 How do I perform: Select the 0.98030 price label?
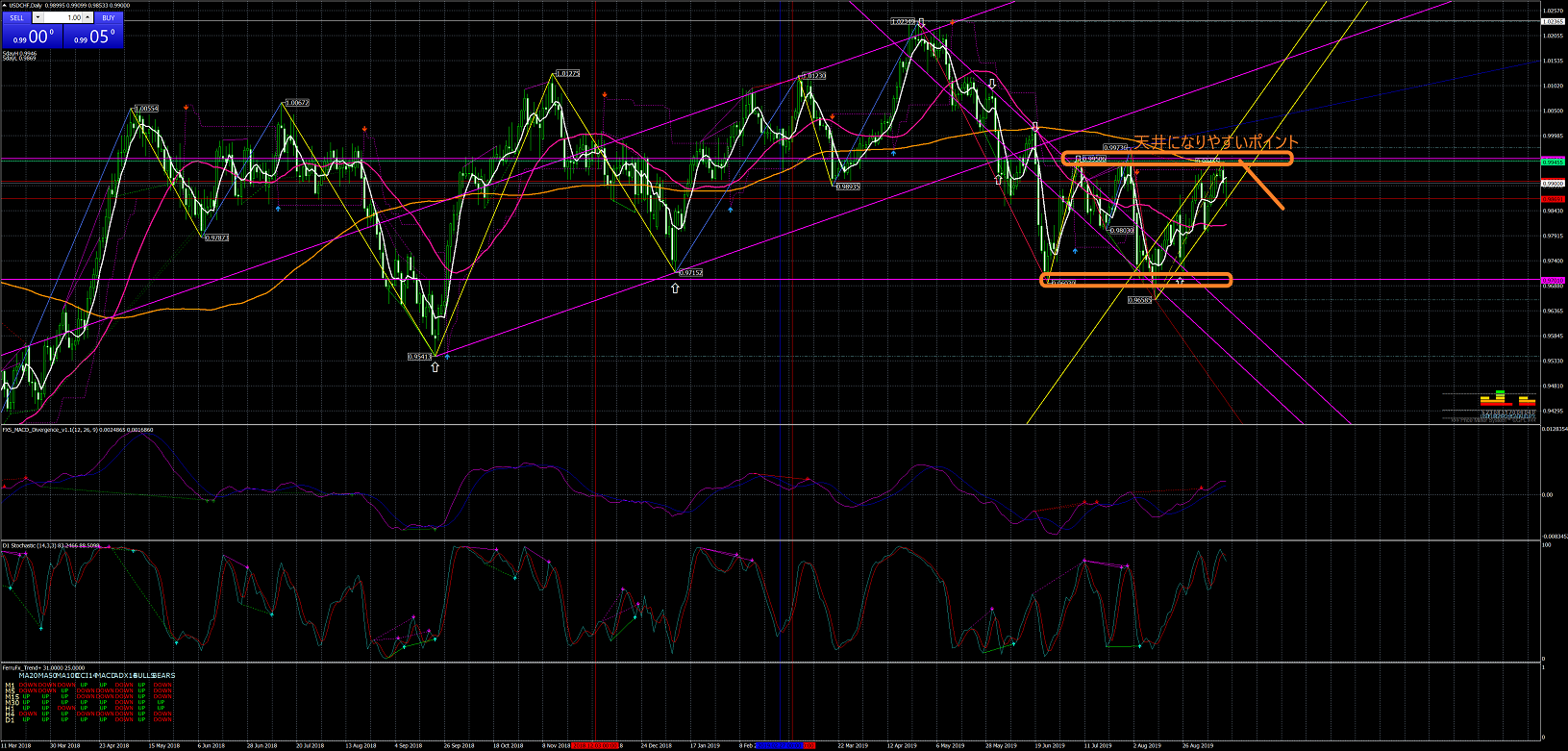(1121, 231)
